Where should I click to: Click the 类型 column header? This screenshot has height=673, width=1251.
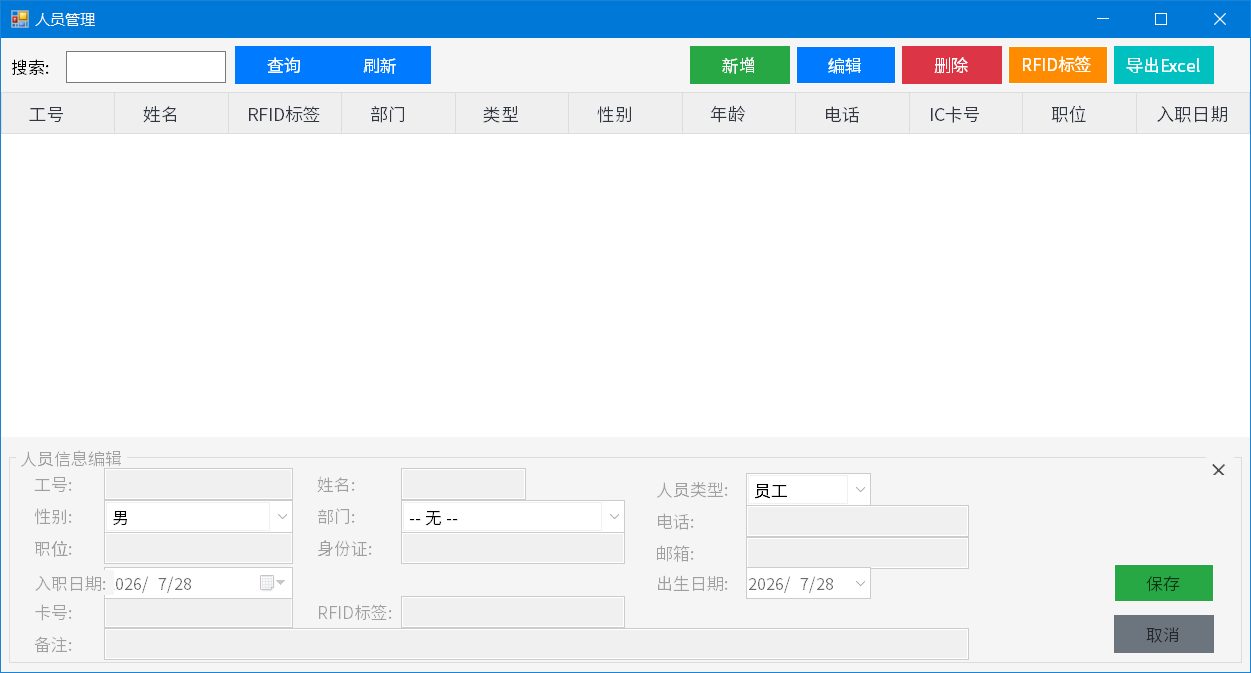[x=511, y=114]
